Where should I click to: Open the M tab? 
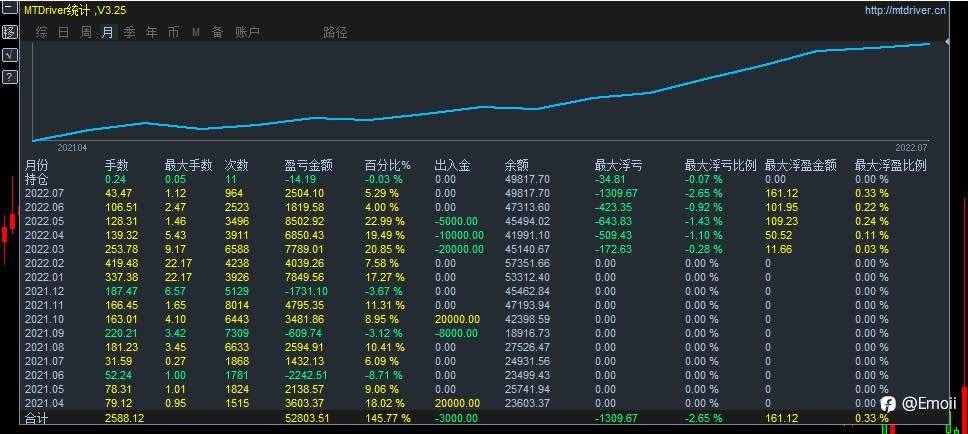(196, 33)
